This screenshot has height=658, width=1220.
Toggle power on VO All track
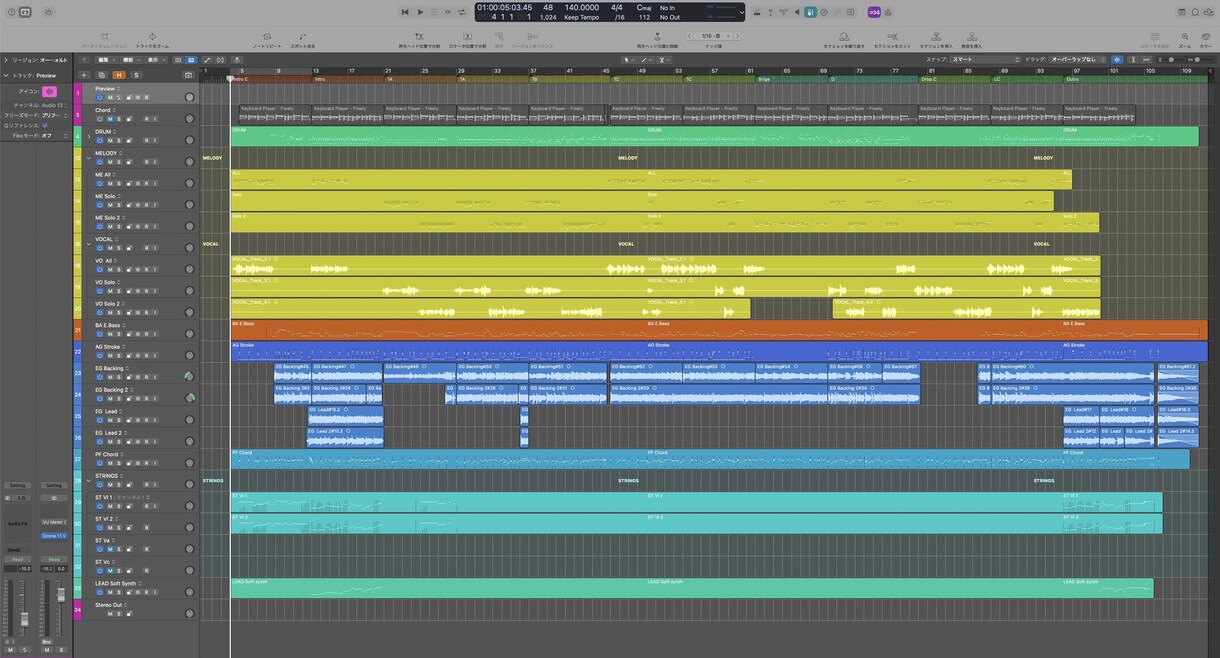(x=100, y=269)
